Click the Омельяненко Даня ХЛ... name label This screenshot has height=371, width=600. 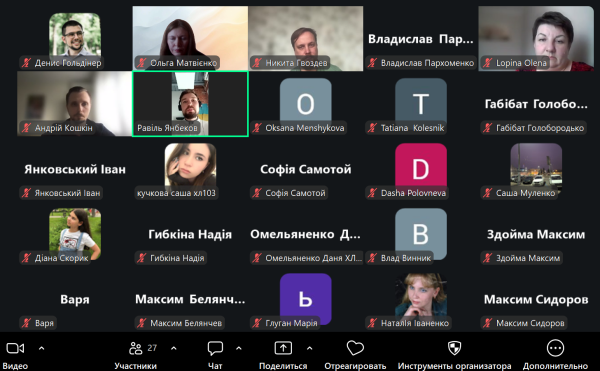coord(313,258)
